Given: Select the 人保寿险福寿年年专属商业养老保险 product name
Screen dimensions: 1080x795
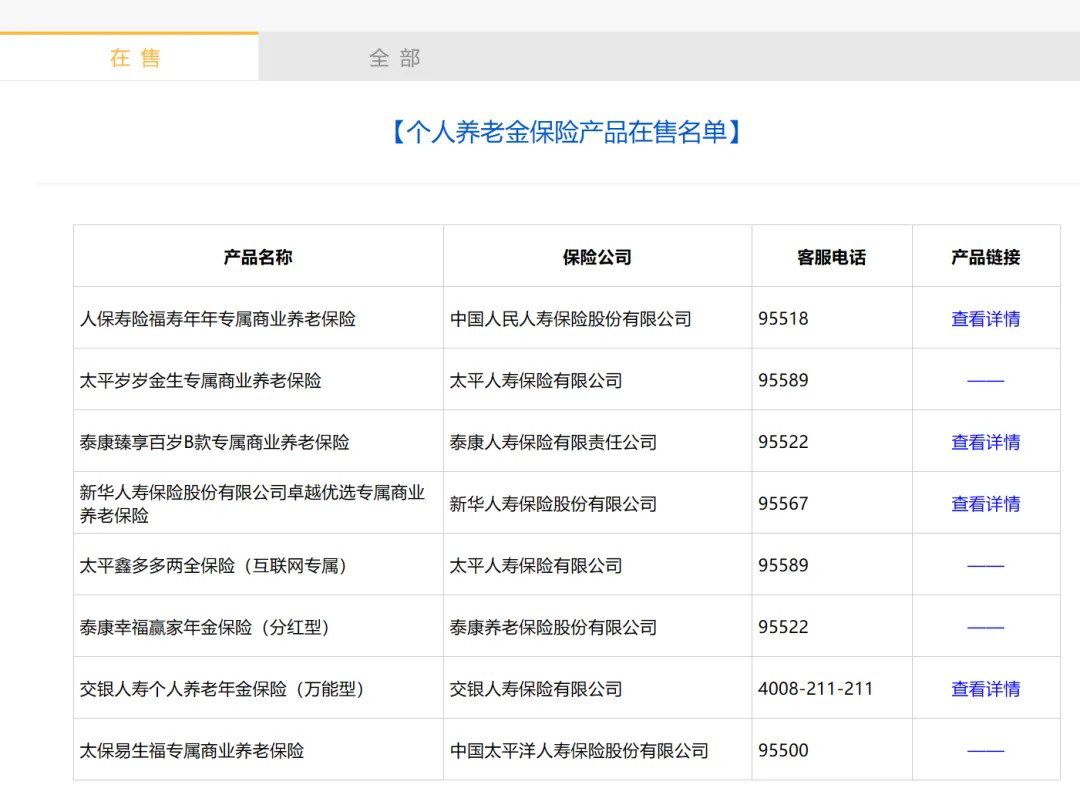Looking at the screenshot, I should [x=218, y=319].
